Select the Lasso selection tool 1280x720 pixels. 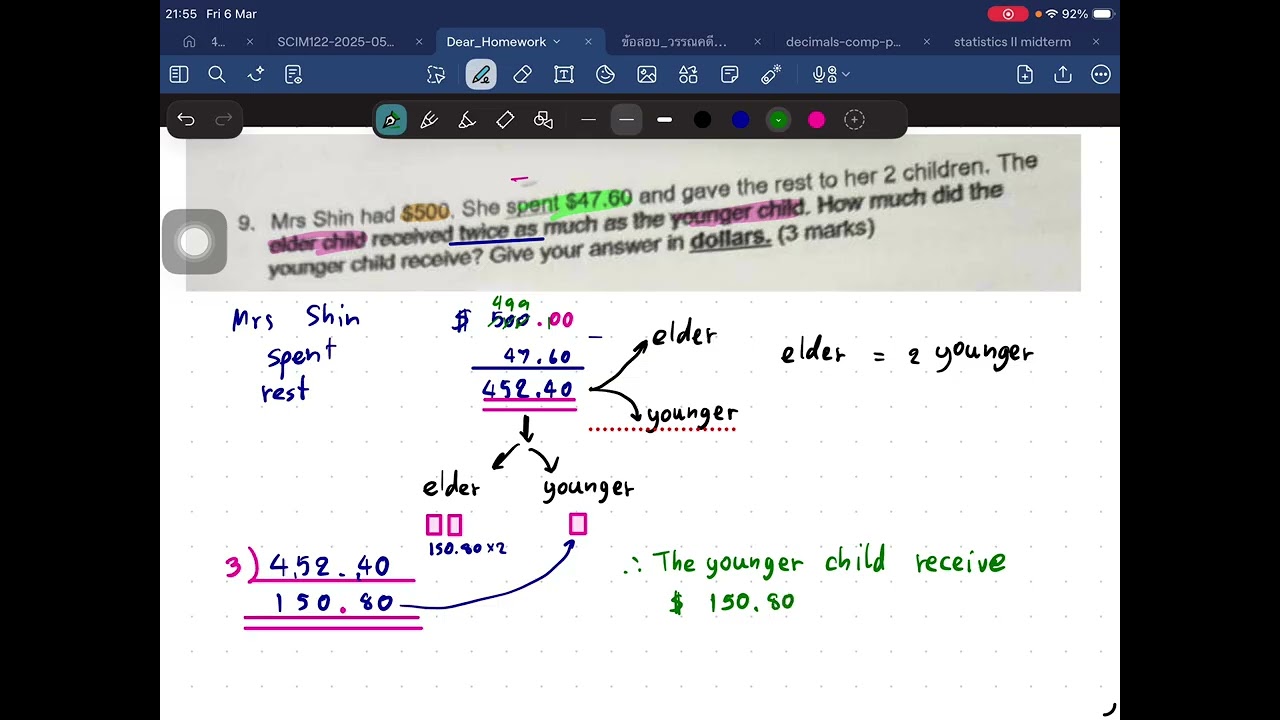(436, 74)
